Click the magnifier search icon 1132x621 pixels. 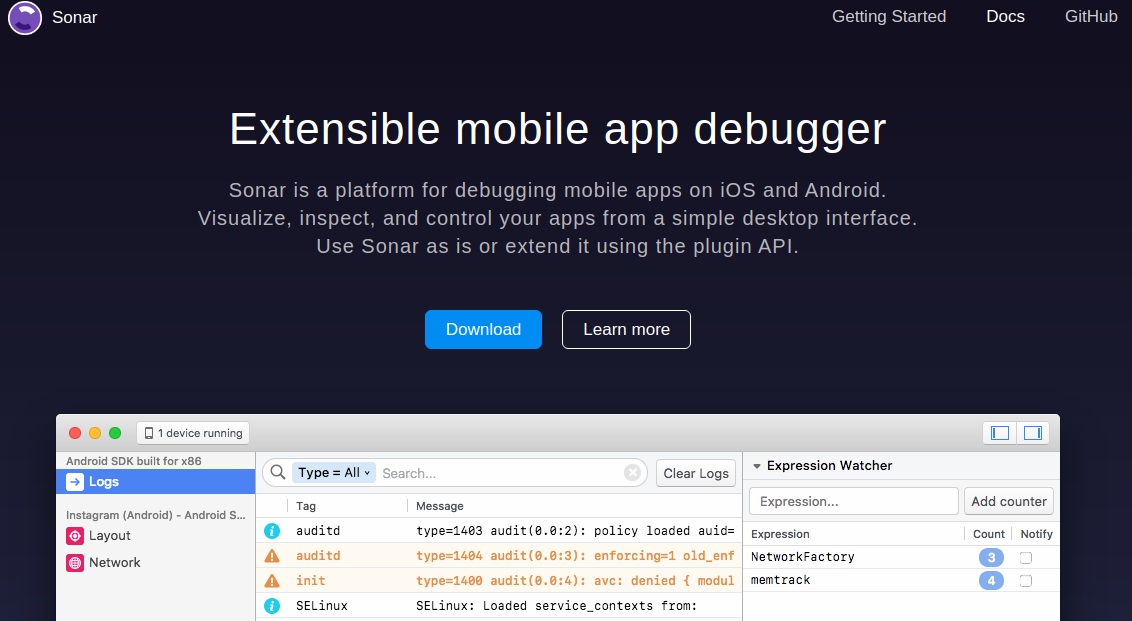click(x=278, y=473)
